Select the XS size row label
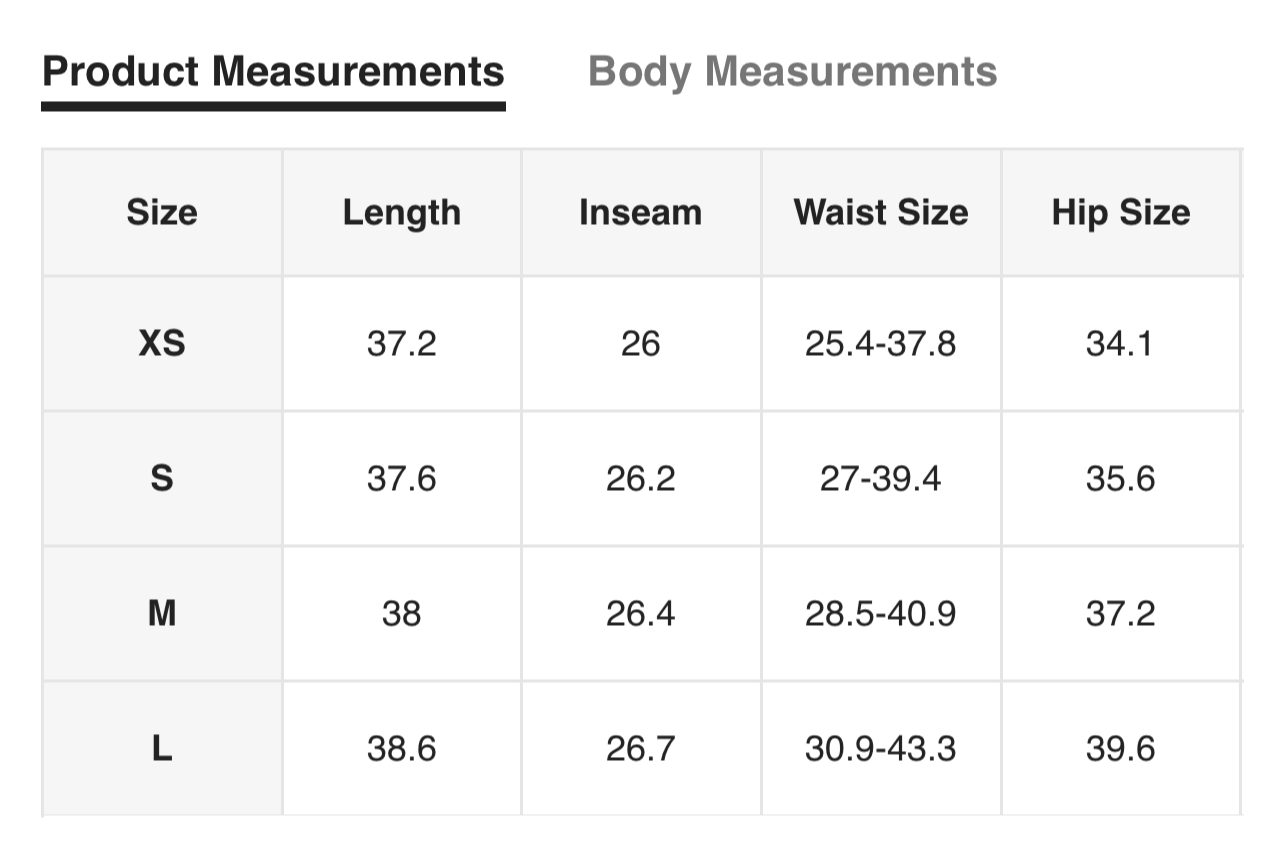The height and width of the screenshot is (856, 1284). 162,344
